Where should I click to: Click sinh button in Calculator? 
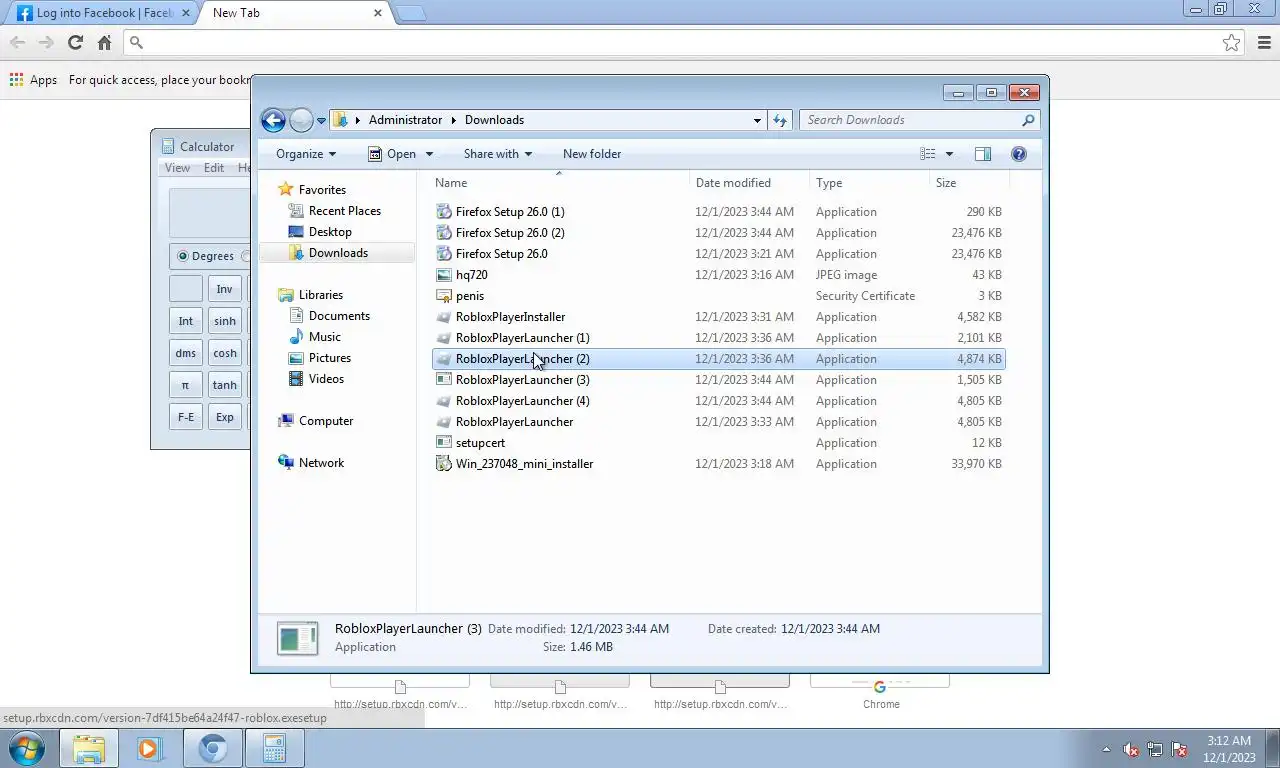pos(225,321)
